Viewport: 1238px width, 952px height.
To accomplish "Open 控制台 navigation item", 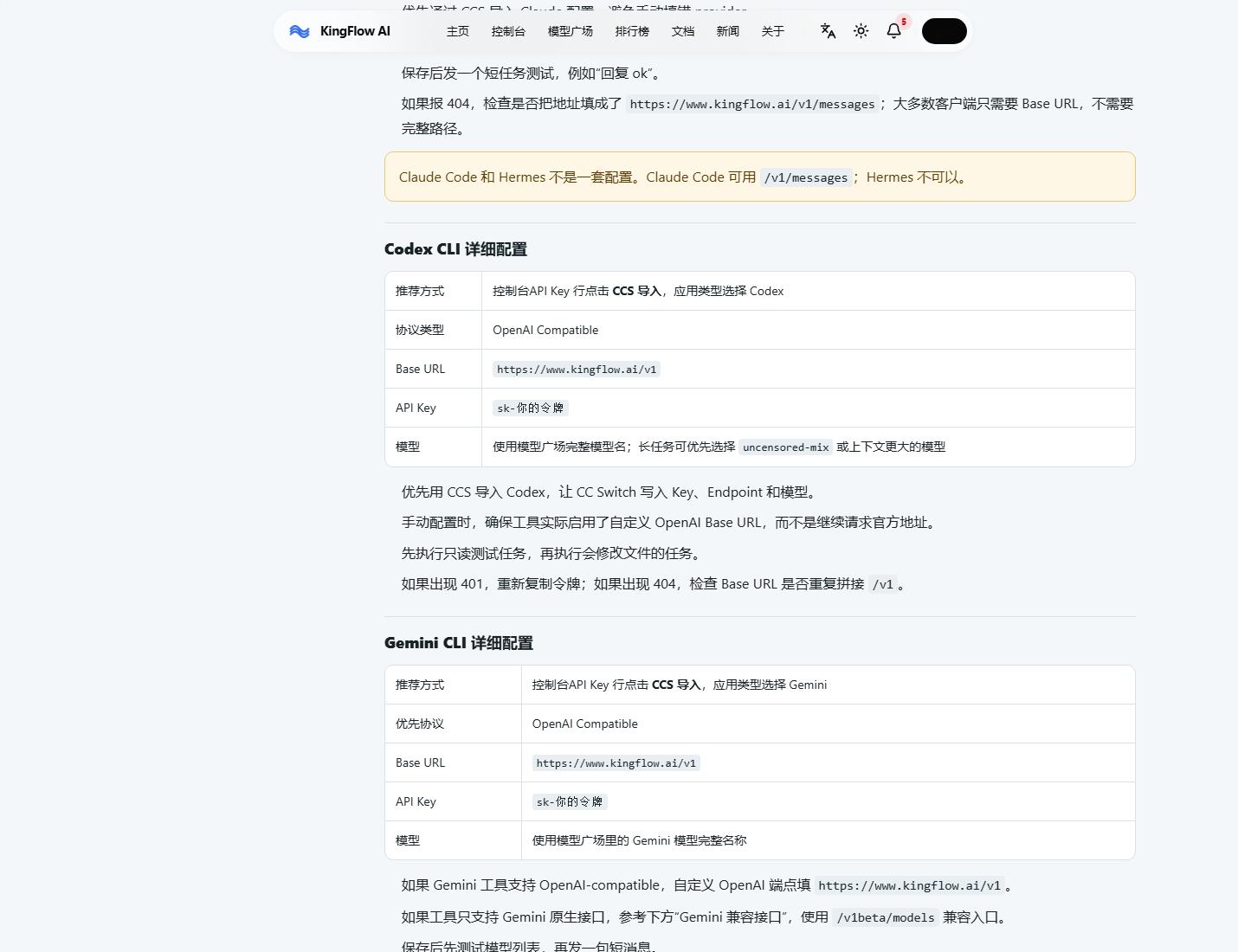I will tap(508, 31).
